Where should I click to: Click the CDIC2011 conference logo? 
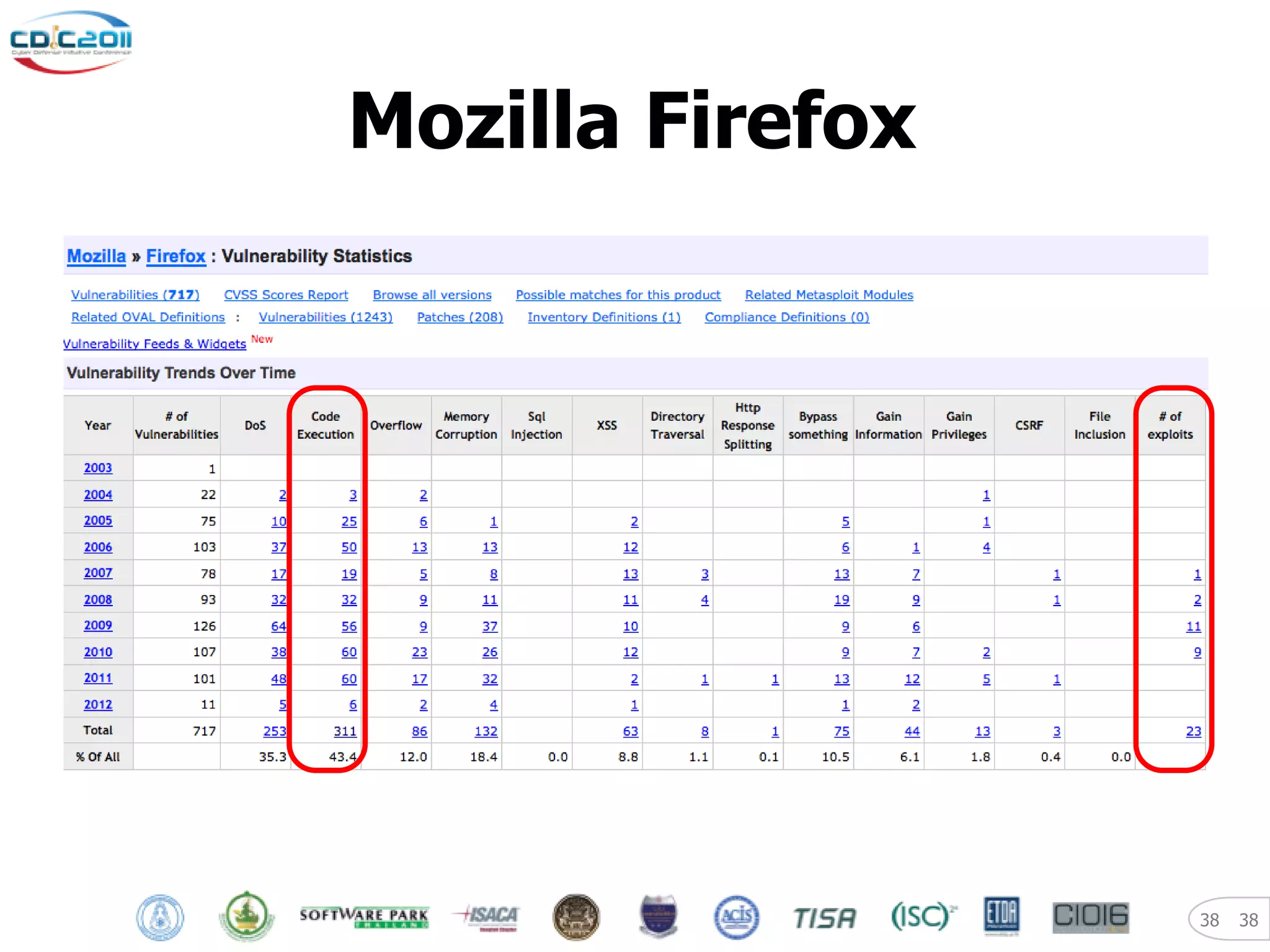71,42
